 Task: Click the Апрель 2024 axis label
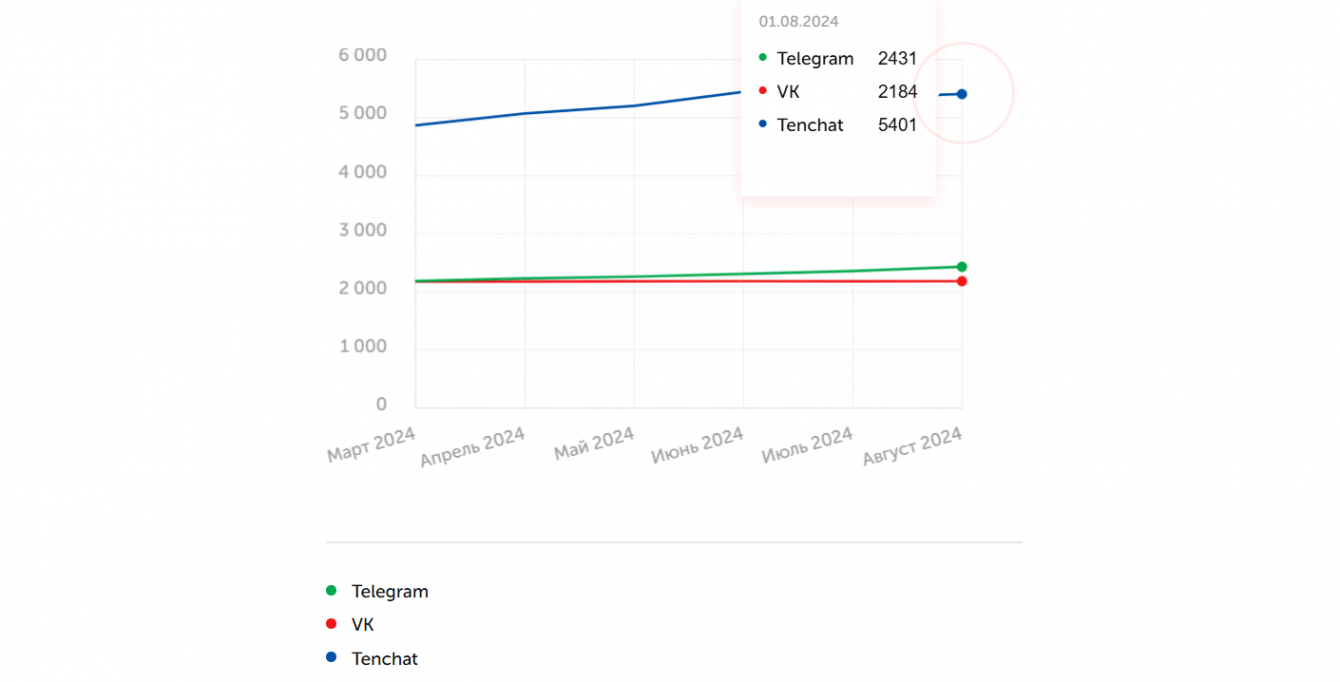[x=473, y=449]
